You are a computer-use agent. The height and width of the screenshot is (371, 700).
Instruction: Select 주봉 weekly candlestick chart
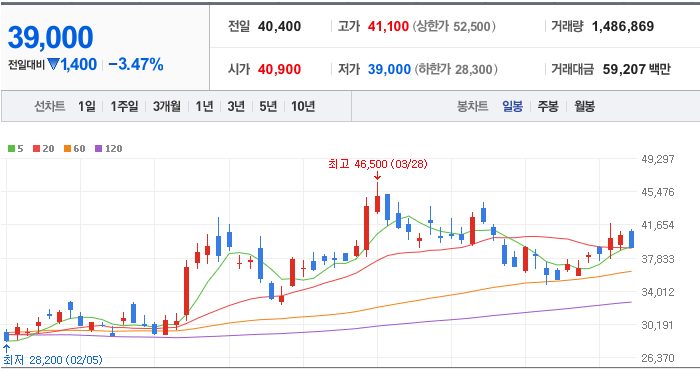(x=548, y=106)
